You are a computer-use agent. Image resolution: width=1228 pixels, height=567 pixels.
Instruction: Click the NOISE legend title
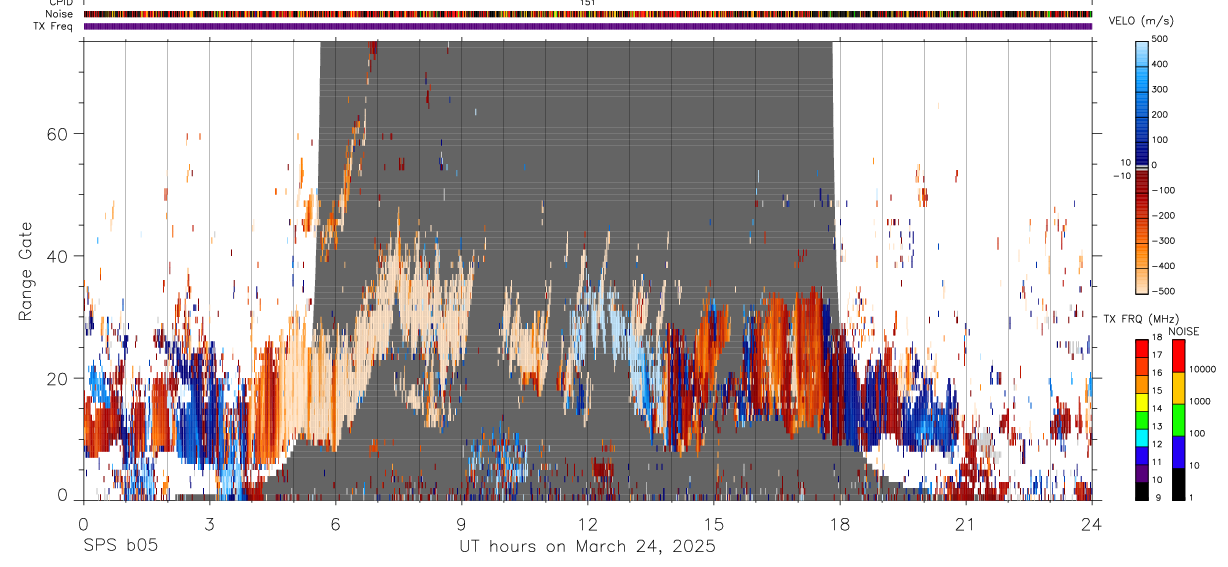click(x=1183, y=331)
